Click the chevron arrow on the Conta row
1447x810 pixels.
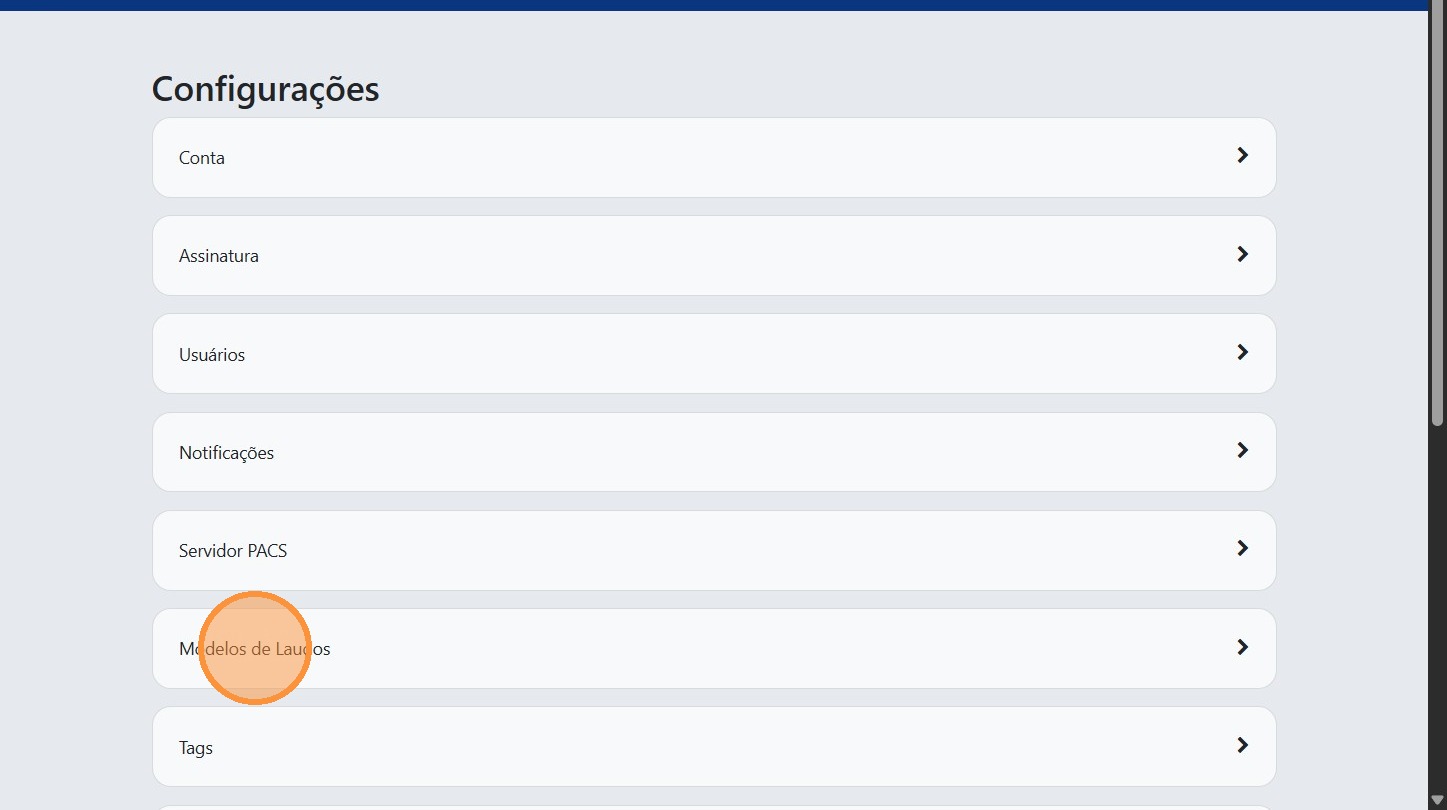coord(1242,156)
